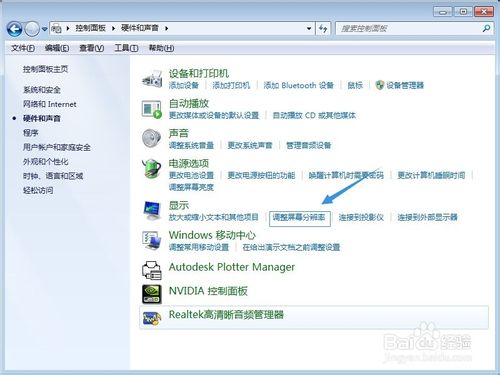This screenshot has width=500, height=375.
Task: Click the Back navigation arrow button
Action: pos(14,29)
